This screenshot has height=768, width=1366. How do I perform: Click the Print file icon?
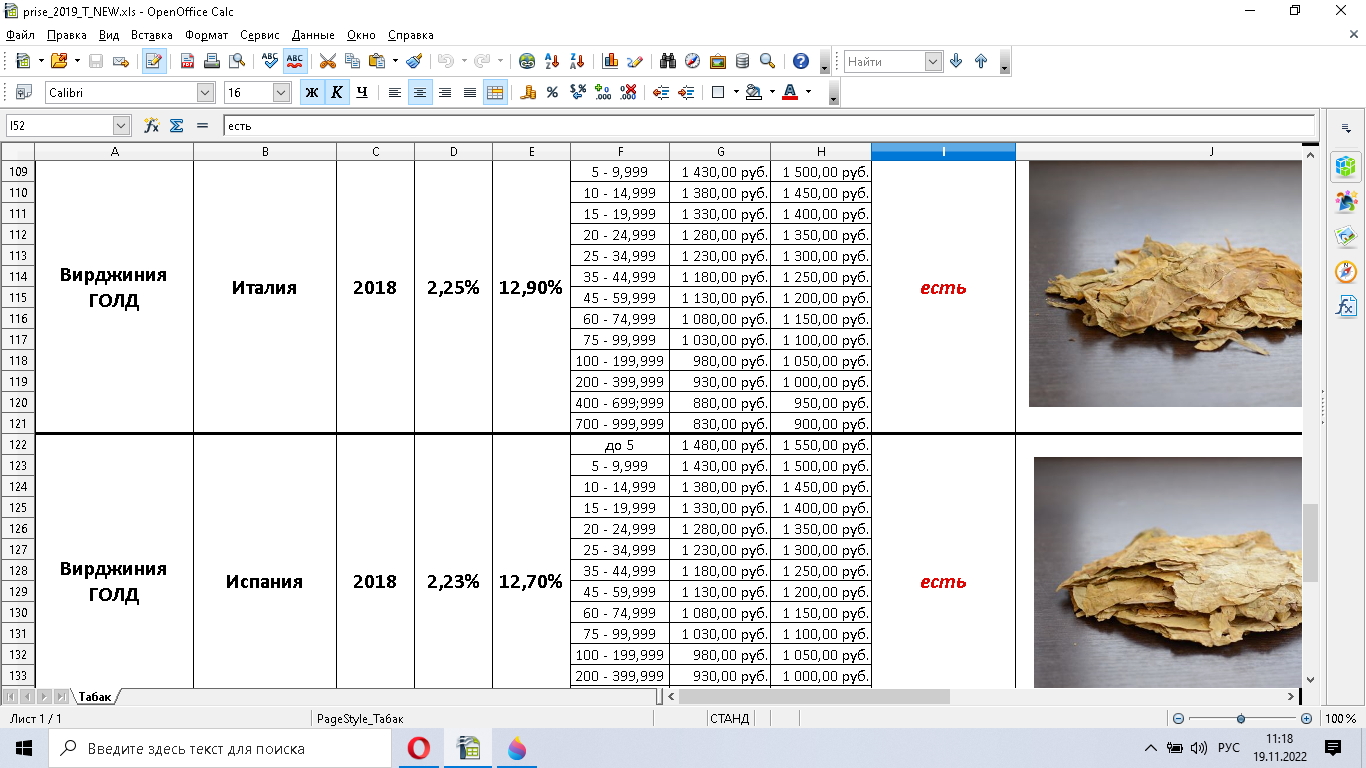click(x=212, y=61)
